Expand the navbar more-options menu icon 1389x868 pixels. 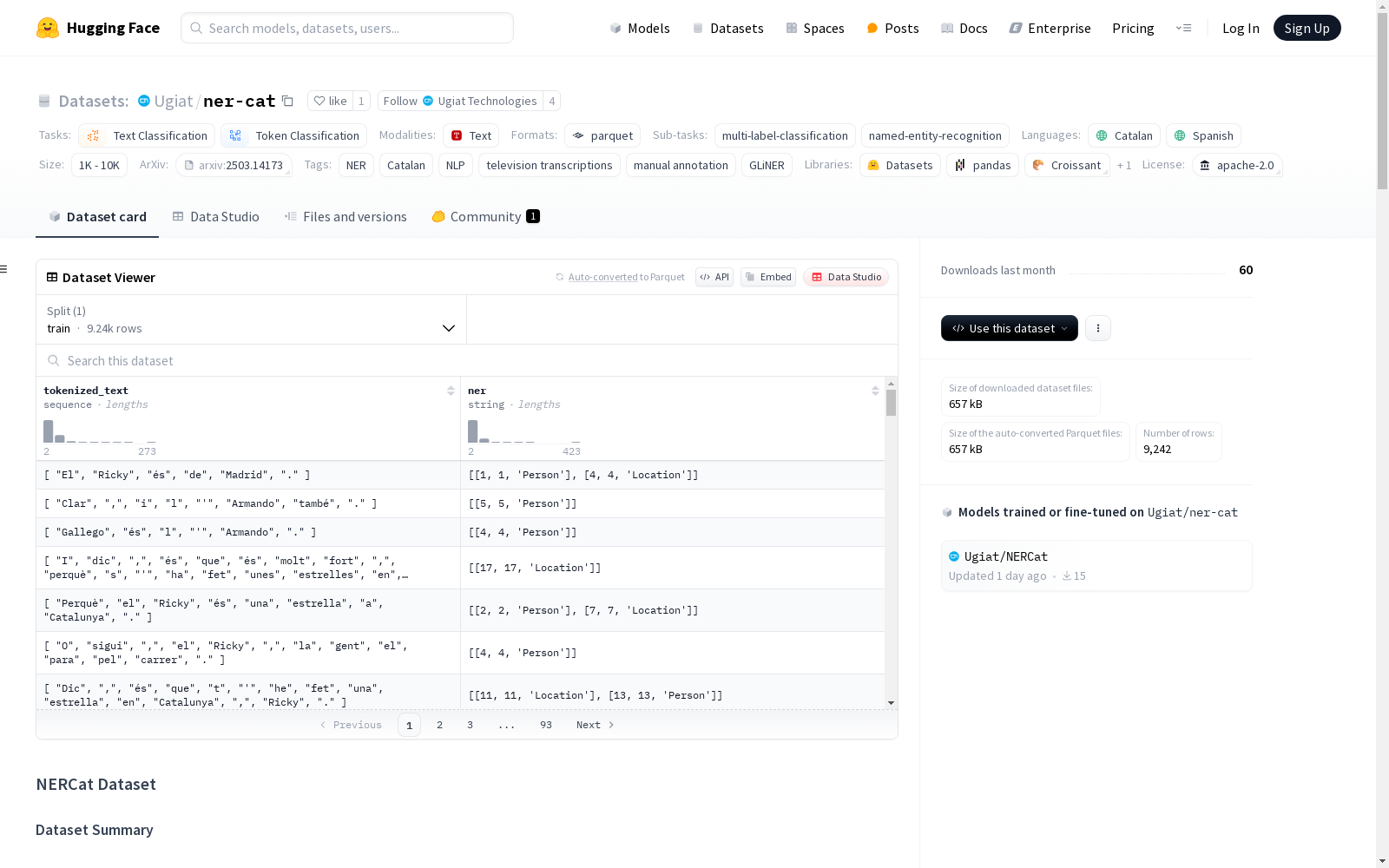coord(1183,28)
